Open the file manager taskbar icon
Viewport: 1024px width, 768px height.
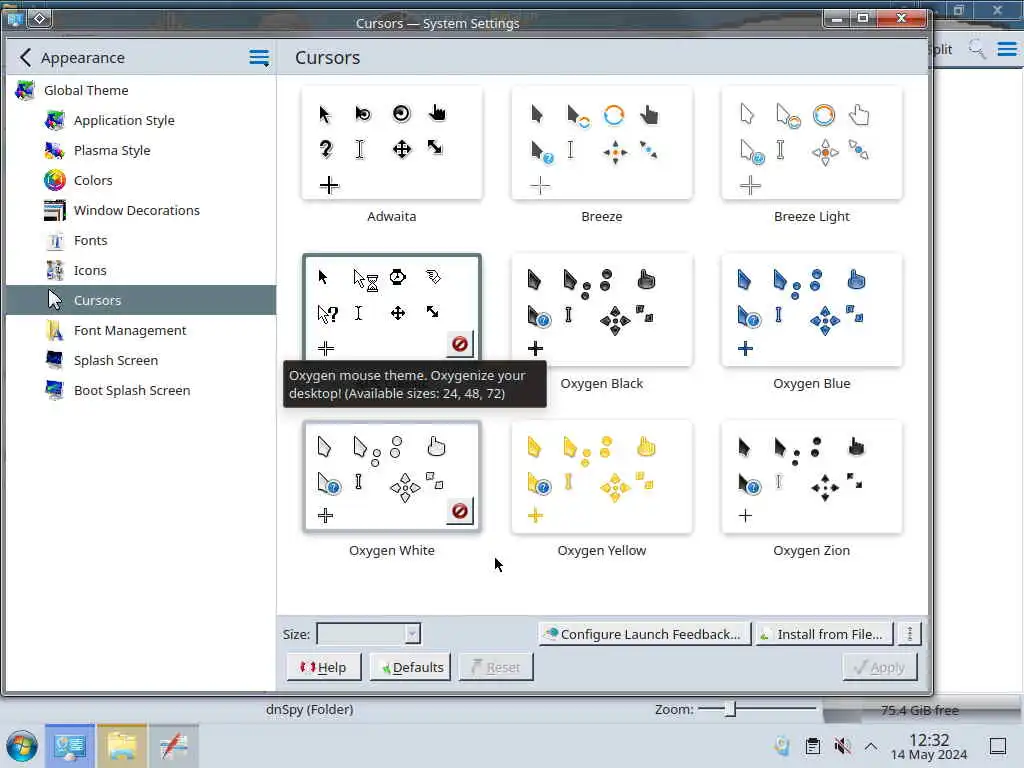pos(122,746)
